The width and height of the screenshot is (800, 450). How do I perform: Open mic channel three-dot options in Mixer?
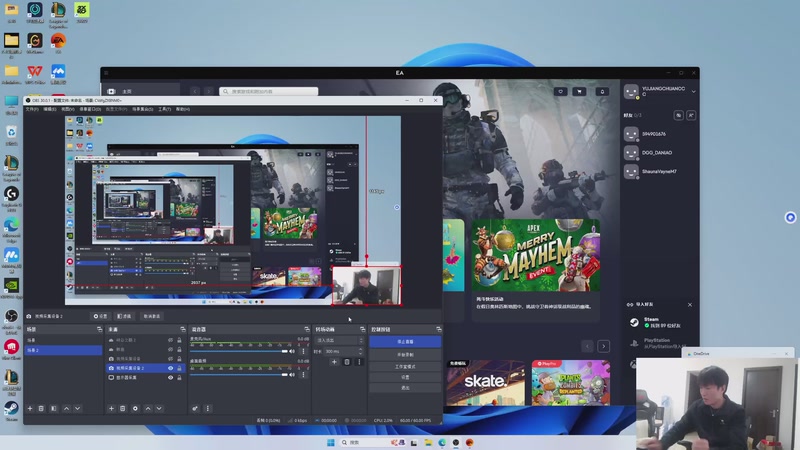point(303,351)
